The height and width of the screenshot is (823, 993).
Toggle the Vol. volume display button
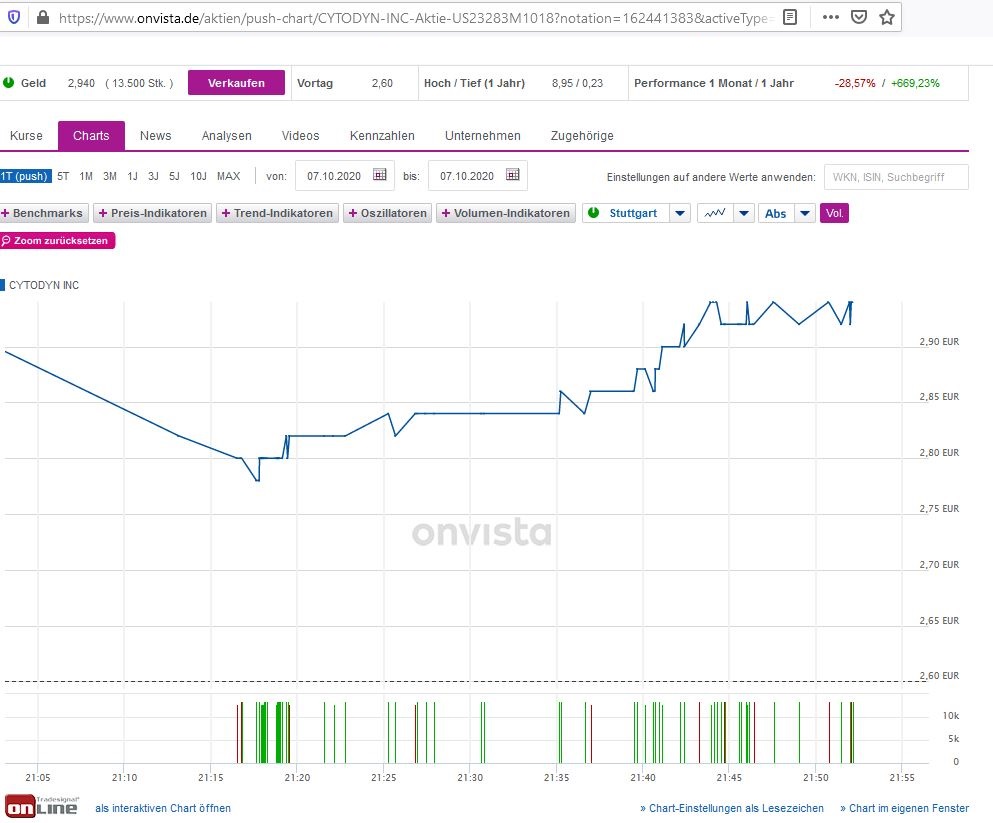tap(834, 213)
